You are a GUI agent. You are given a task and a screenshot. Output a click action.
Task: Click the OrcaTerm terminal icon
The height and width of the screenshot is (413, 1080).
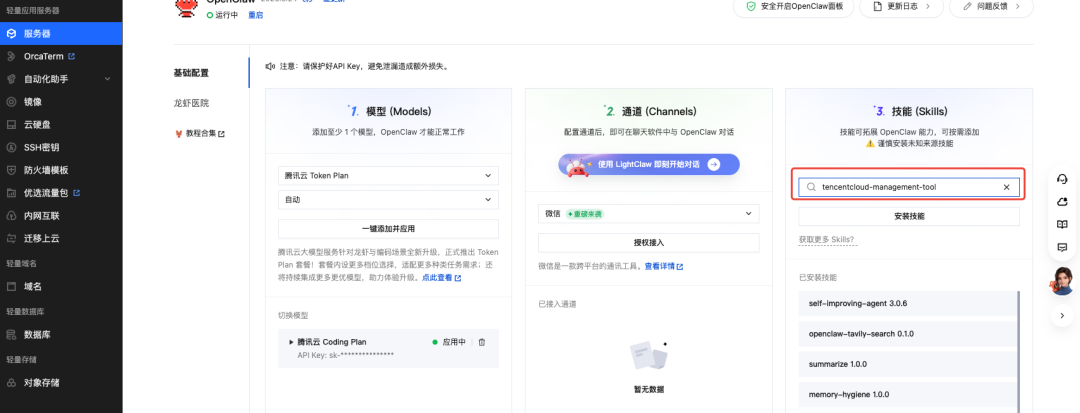[x=11, y=56]
